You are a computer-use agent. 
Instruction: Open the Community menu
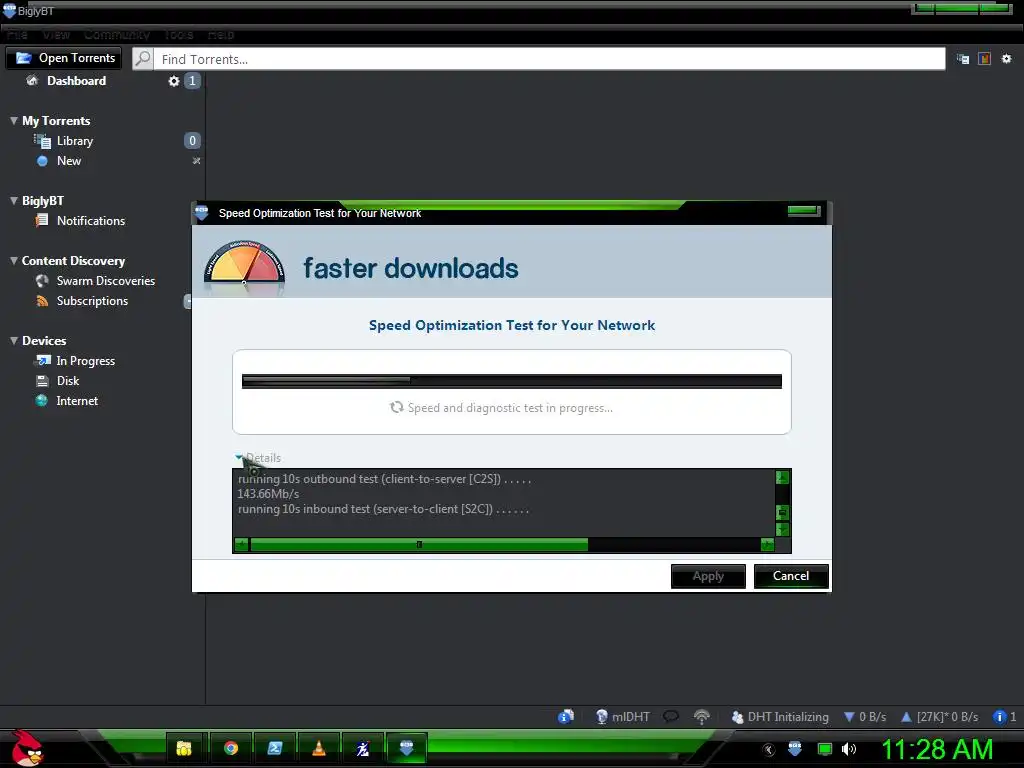pos(117,35)
